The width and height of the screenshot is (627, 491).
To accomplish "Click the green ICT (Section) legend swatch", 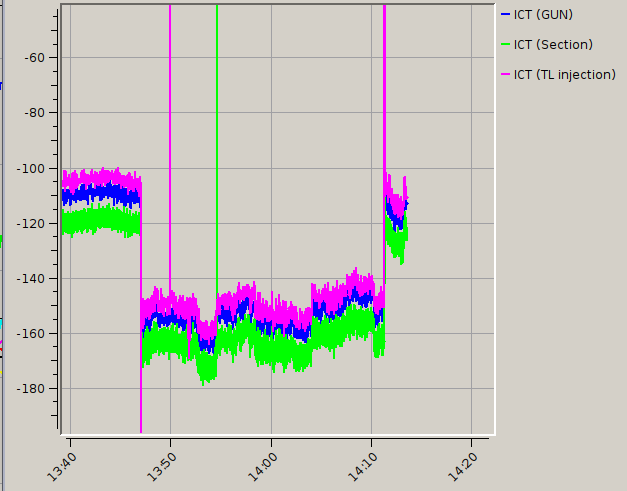I will click(505, 44).
